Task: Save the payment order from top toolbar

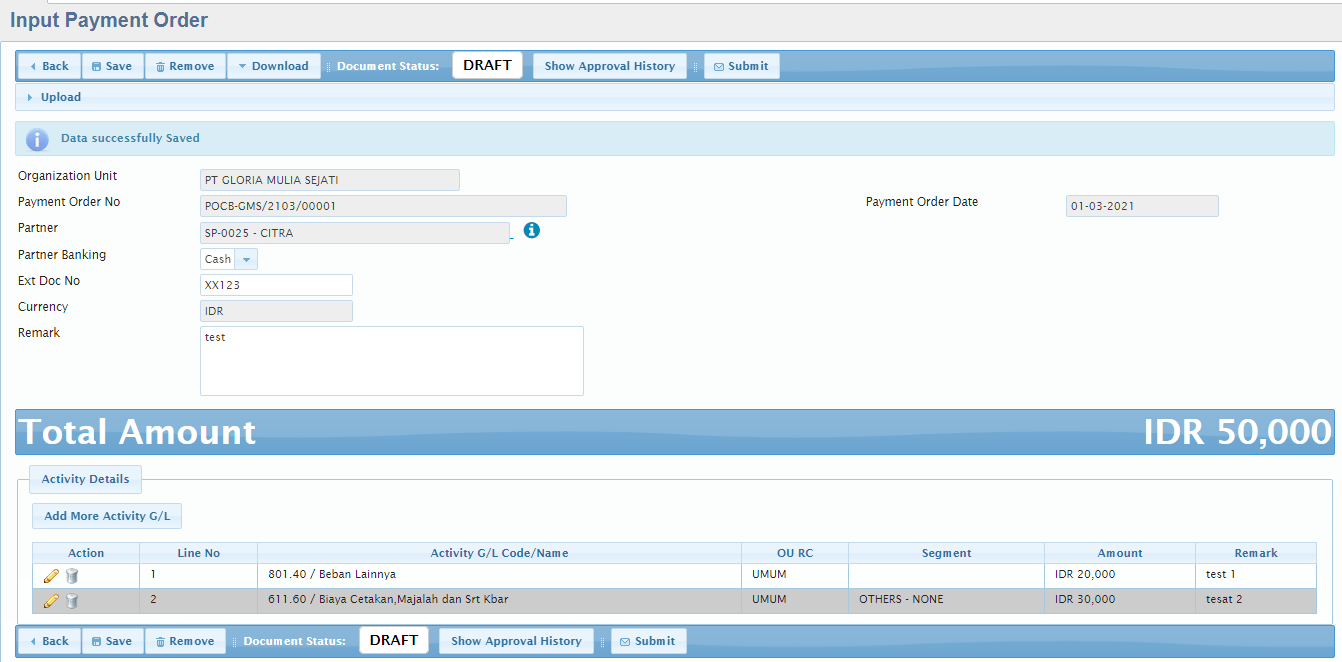Action: point(113,66)
